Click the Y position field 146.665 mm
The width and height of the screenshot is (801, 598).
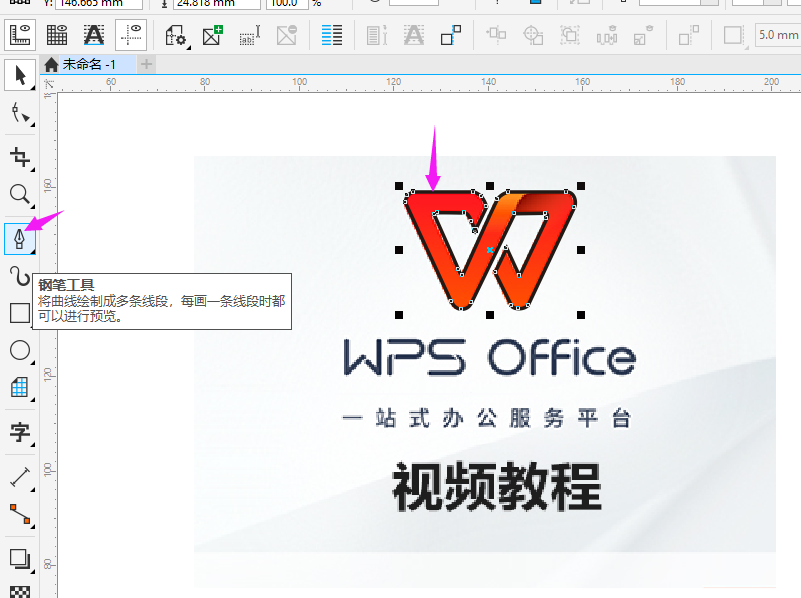[99, 4]
